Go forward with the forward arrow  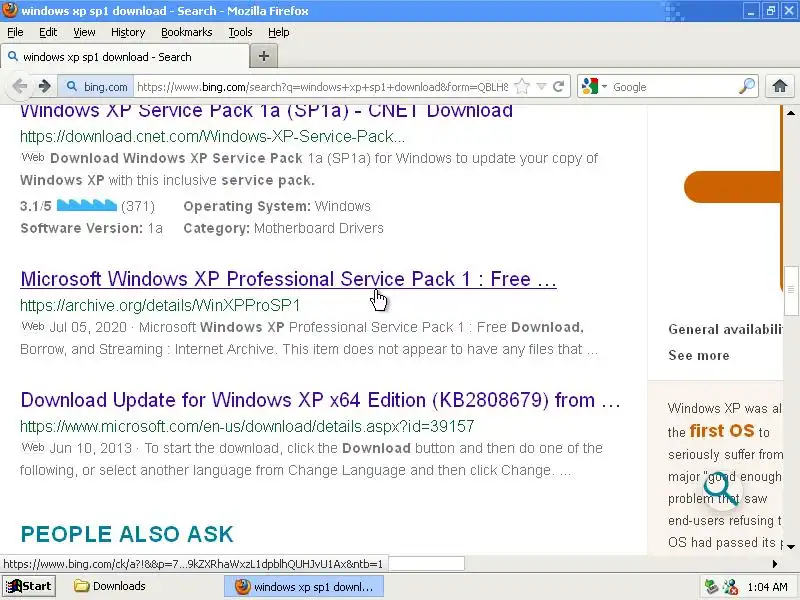[x=45, y=86]
